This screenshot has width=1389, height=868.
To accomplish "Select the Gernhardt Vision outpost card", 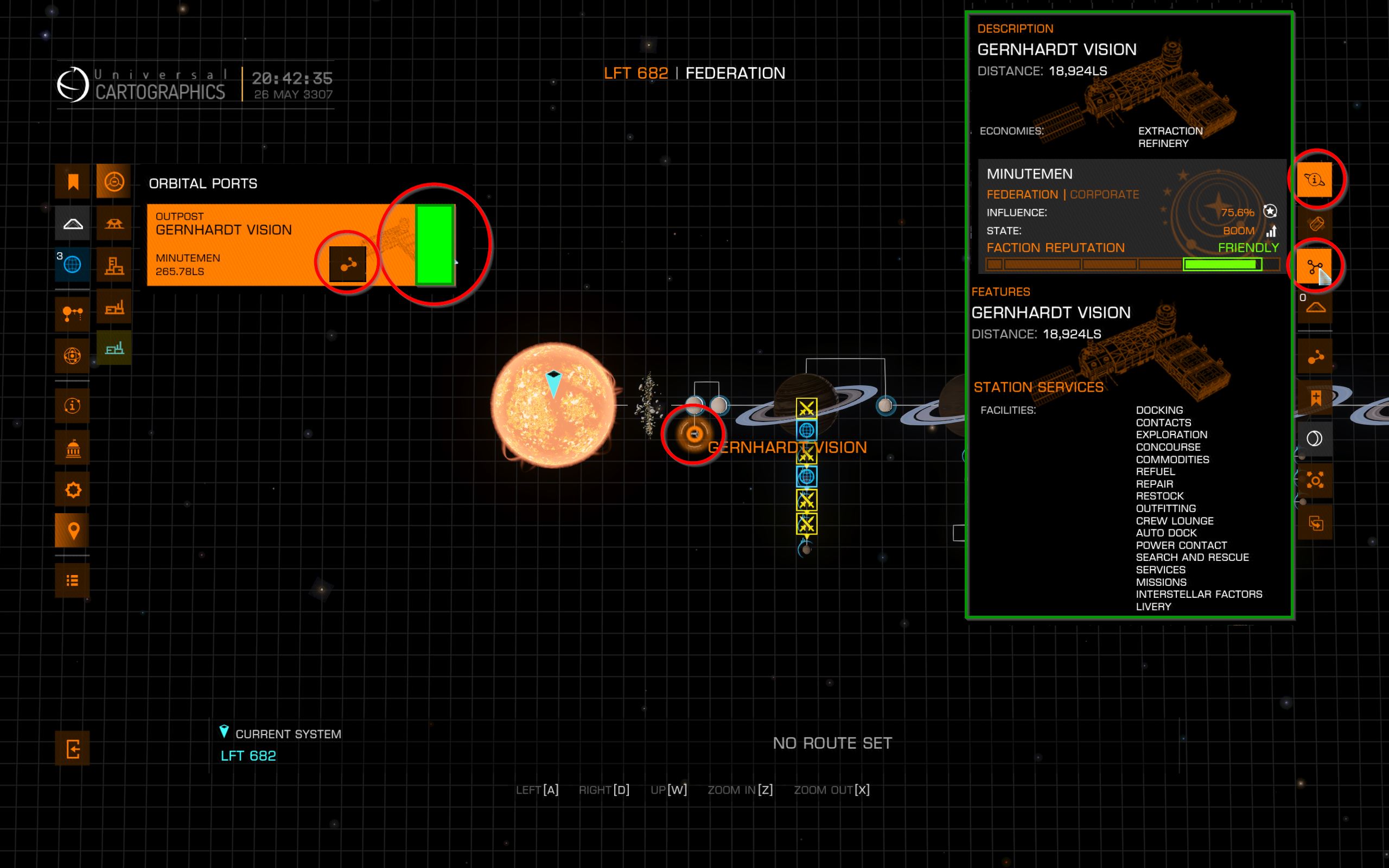I will tap(301, 245).
